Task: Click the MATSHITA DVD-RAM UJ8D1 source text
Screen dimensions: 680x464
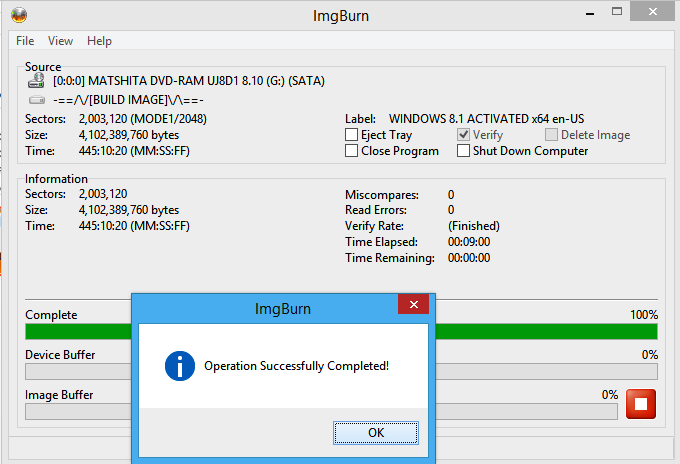Action: (189, 81)
